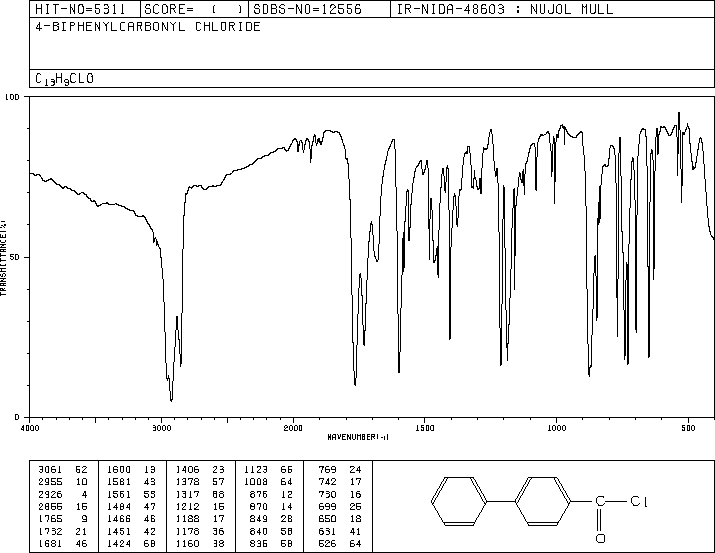Select the molecular formula C13H9ClO
The image size is (715, 553).
point(64,79)
